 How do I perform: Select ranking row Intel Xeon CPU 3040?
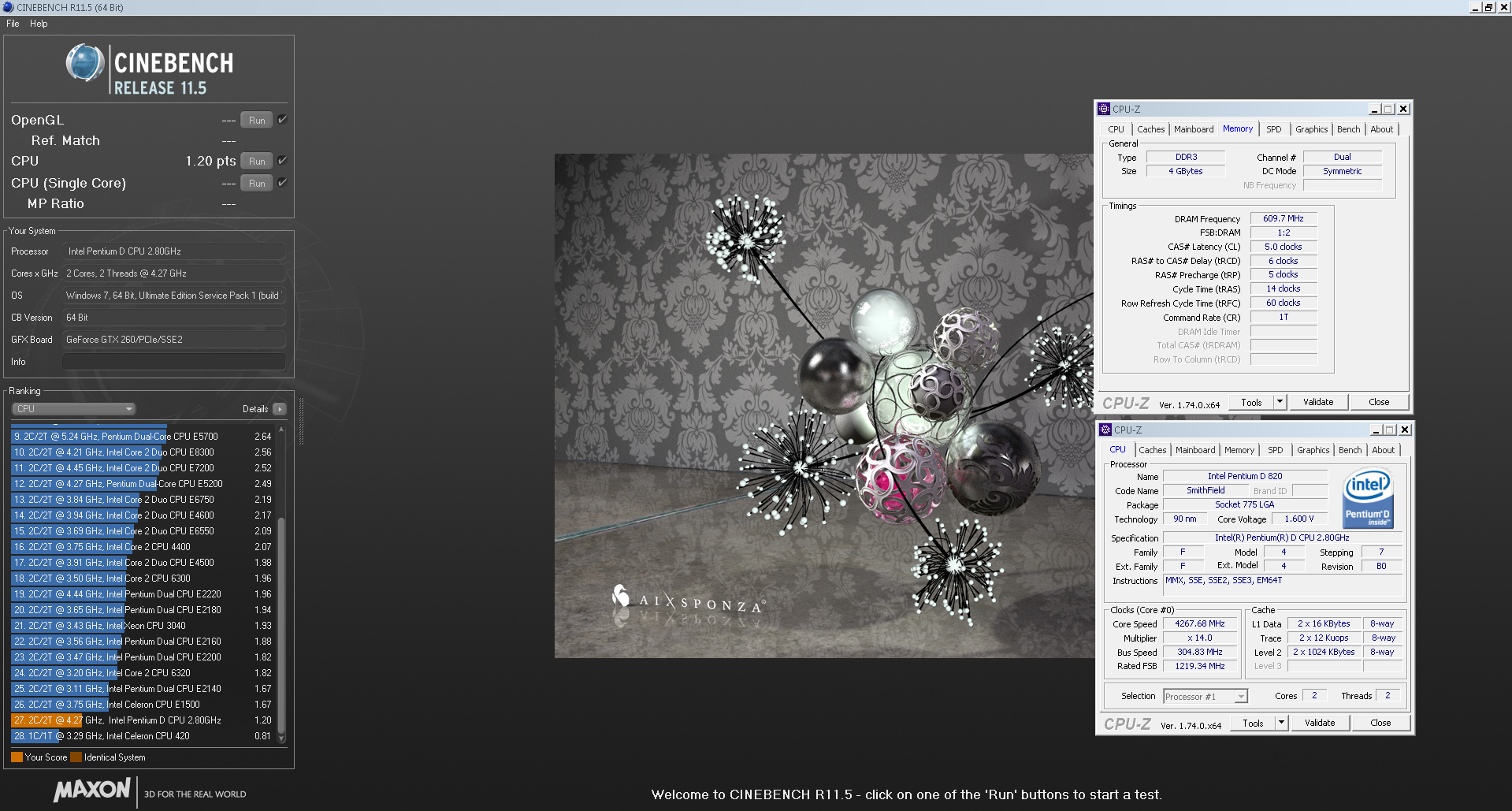142,626
